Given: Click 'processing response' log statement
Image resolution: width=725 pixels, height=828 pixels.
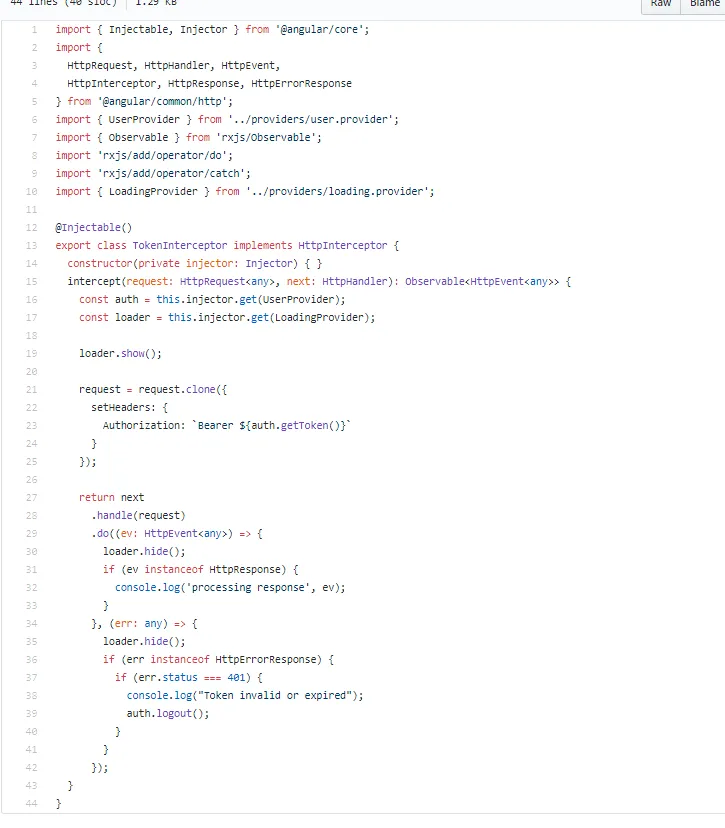Looking at the screenshot, I should click(230, 587).
